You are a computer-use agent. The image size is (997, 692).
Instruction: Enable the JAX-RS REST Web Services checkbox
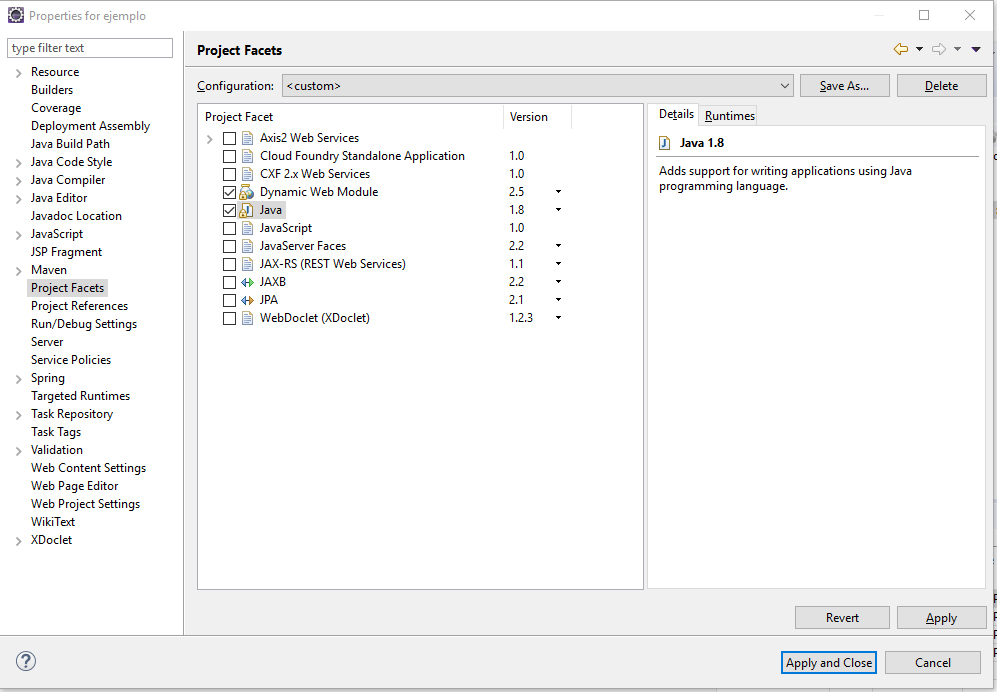230,264
